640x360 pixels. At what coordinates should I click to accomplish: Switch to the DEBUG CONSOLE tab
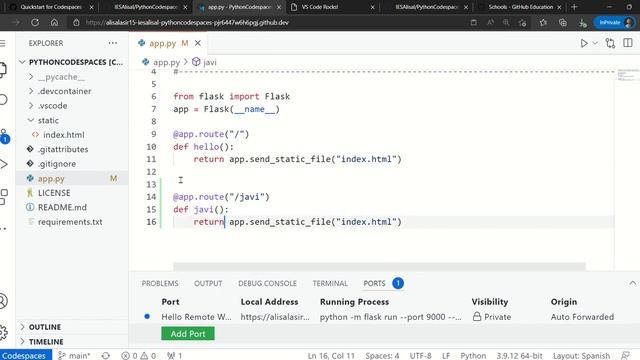click(x=267, y=283)
